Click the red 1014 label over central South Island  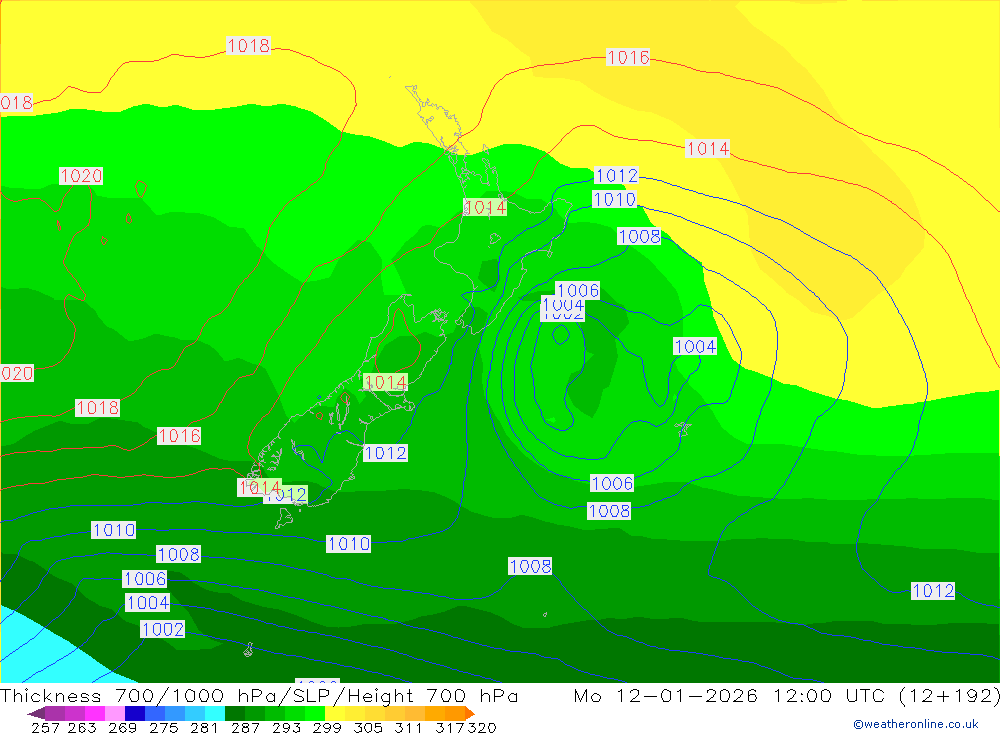386,382
